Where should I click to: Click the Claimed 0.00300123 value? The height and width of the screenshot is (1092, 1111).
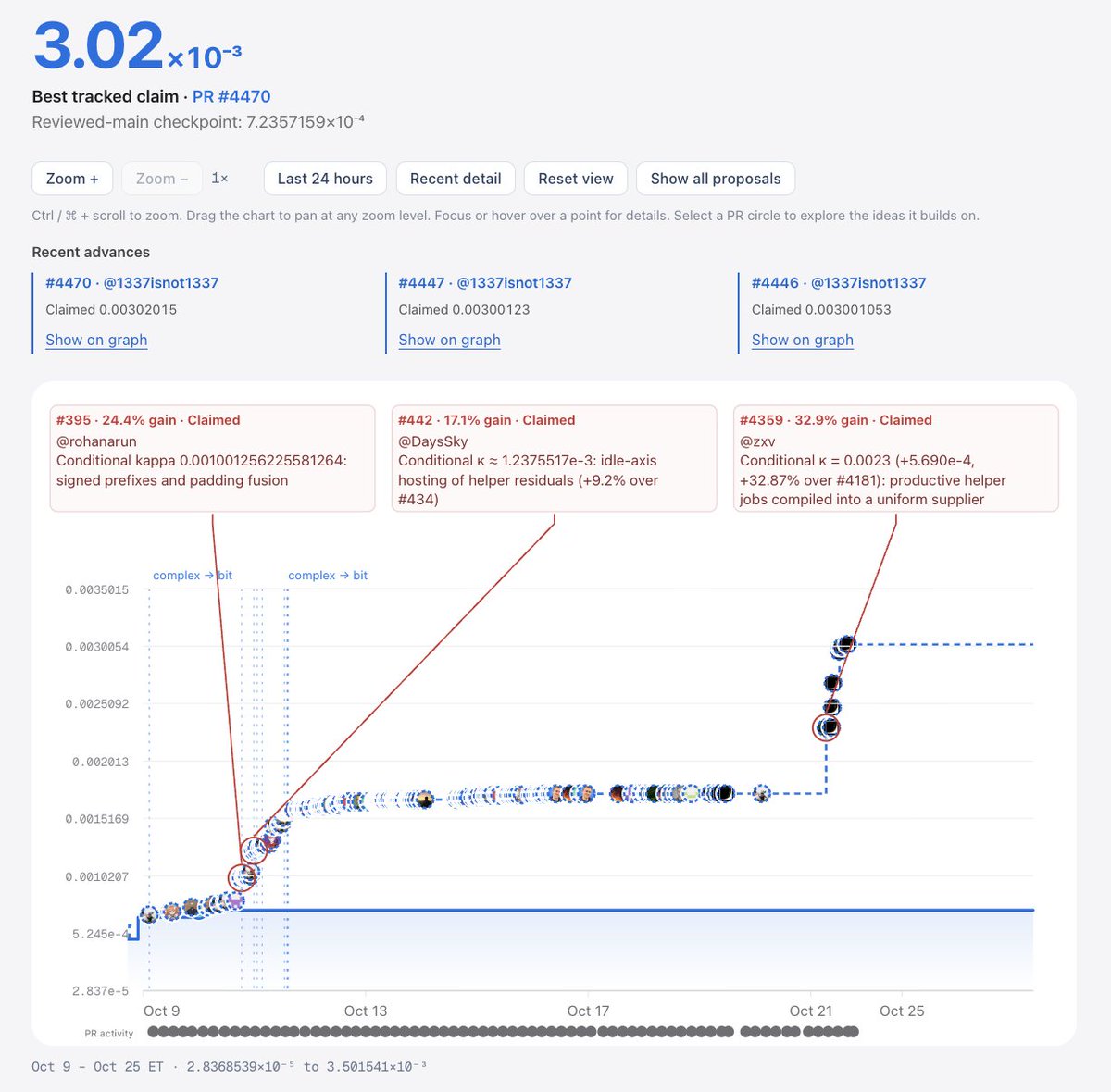tap(464, 310)
